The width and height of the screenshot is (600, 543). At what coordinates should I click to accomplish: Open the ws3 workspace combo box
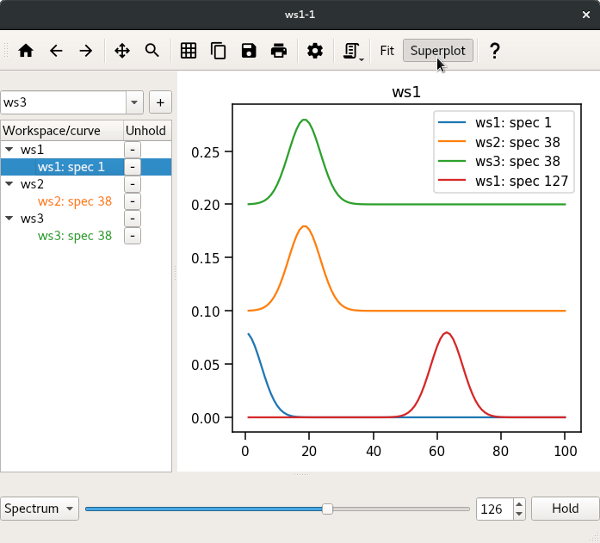[72, 102]
